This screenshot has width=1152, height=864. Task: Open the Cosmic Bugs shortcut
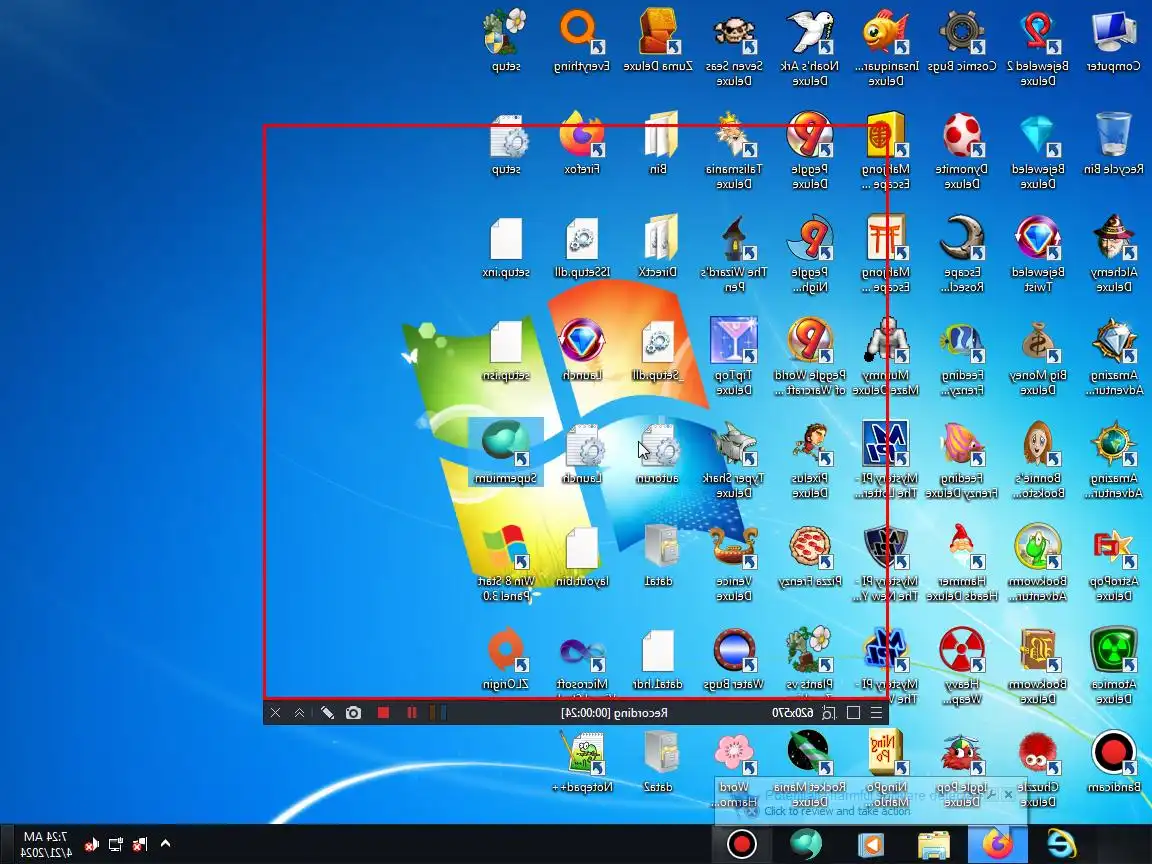(962, 42)
